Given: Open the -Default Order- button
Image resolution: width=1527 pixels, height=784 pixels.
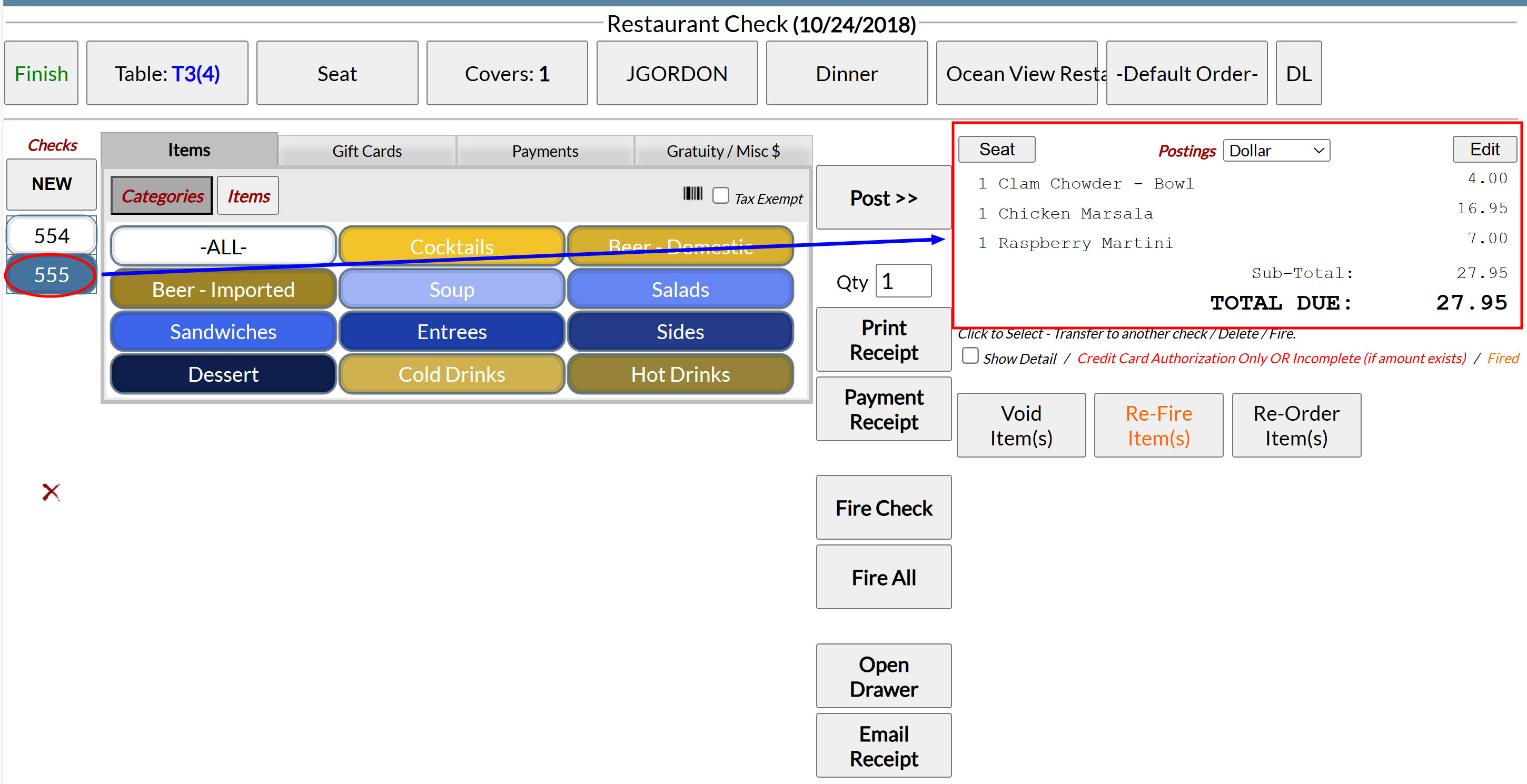Looking at the screenshot, I should 1187,74.
